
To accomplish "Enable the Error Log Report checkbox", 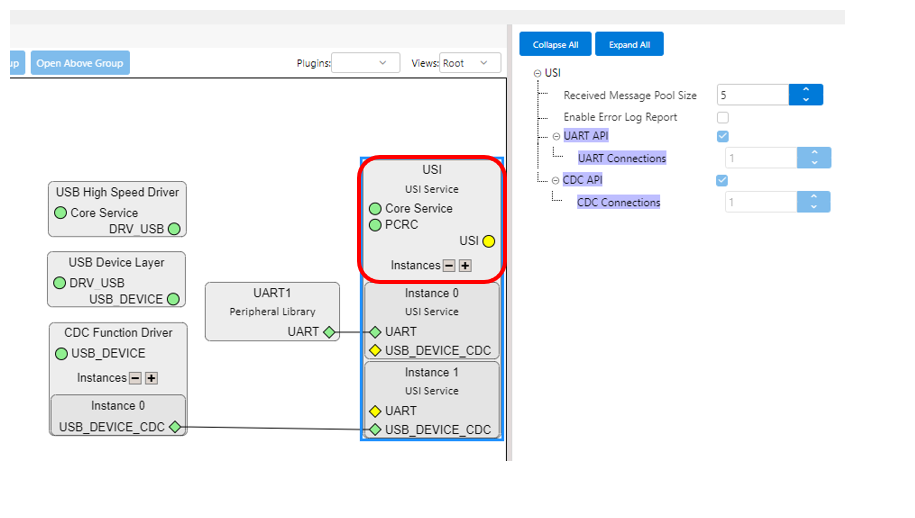I will coord(722,118).
